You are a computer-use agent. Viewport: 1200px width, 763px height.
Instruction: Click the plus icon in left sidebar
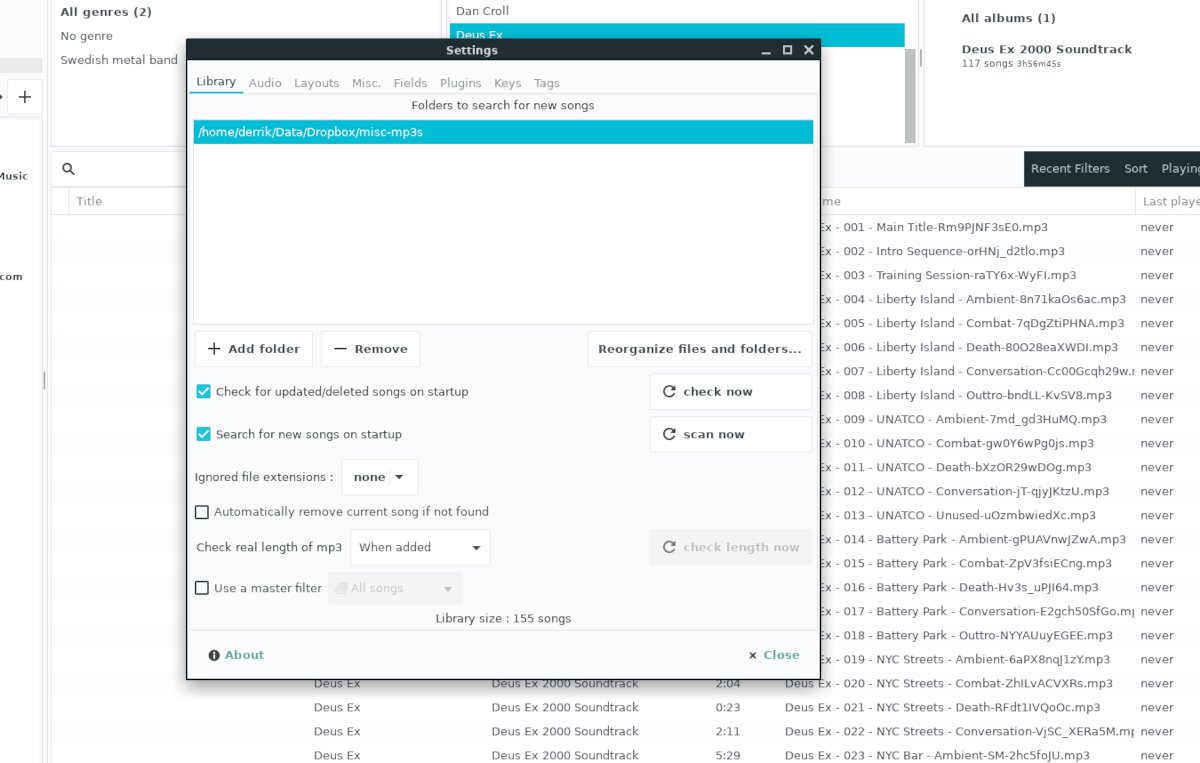point(25,97)
